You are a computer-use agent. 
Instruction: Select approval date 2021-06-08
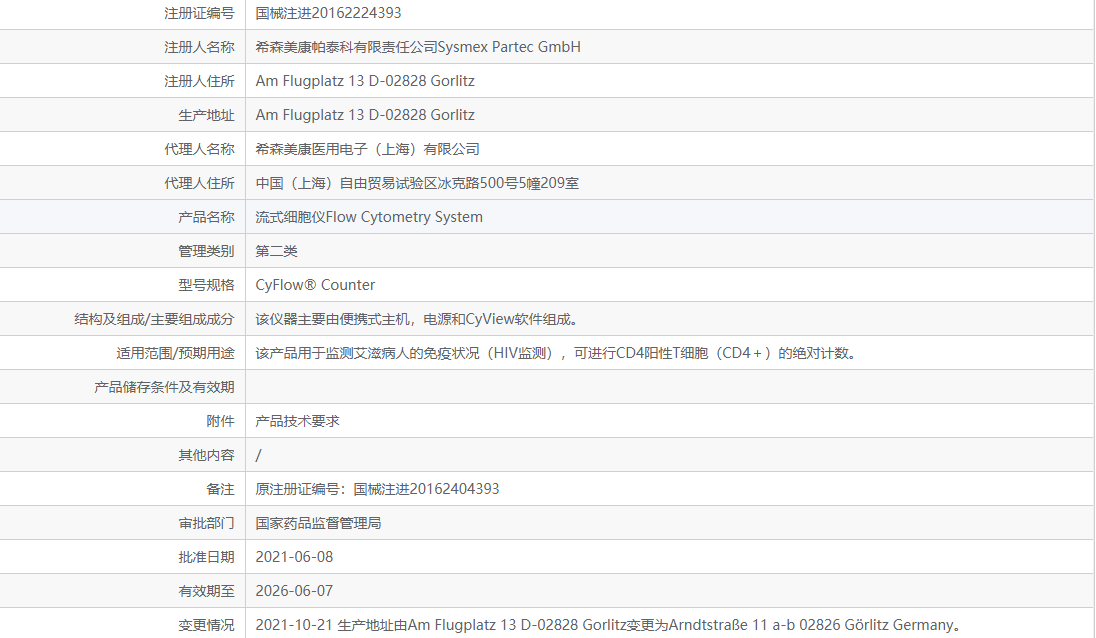(295, 556)
